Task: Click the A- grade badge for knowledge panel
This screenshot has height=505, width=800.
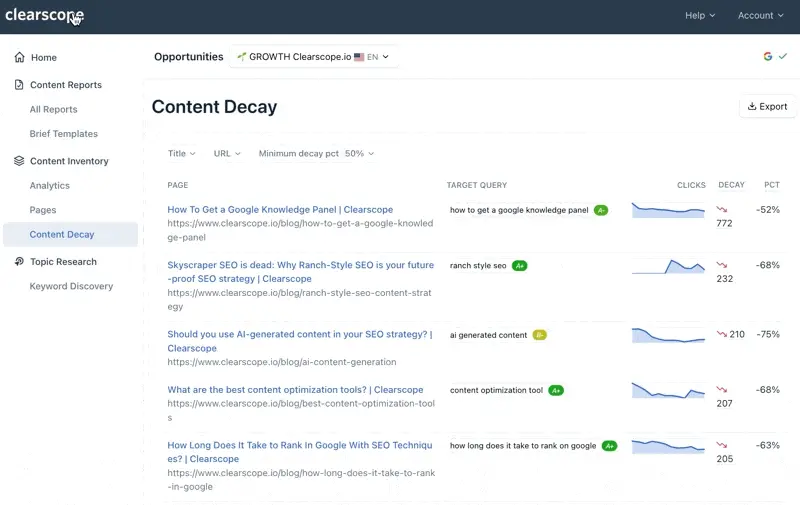Action: pos(601,210)
